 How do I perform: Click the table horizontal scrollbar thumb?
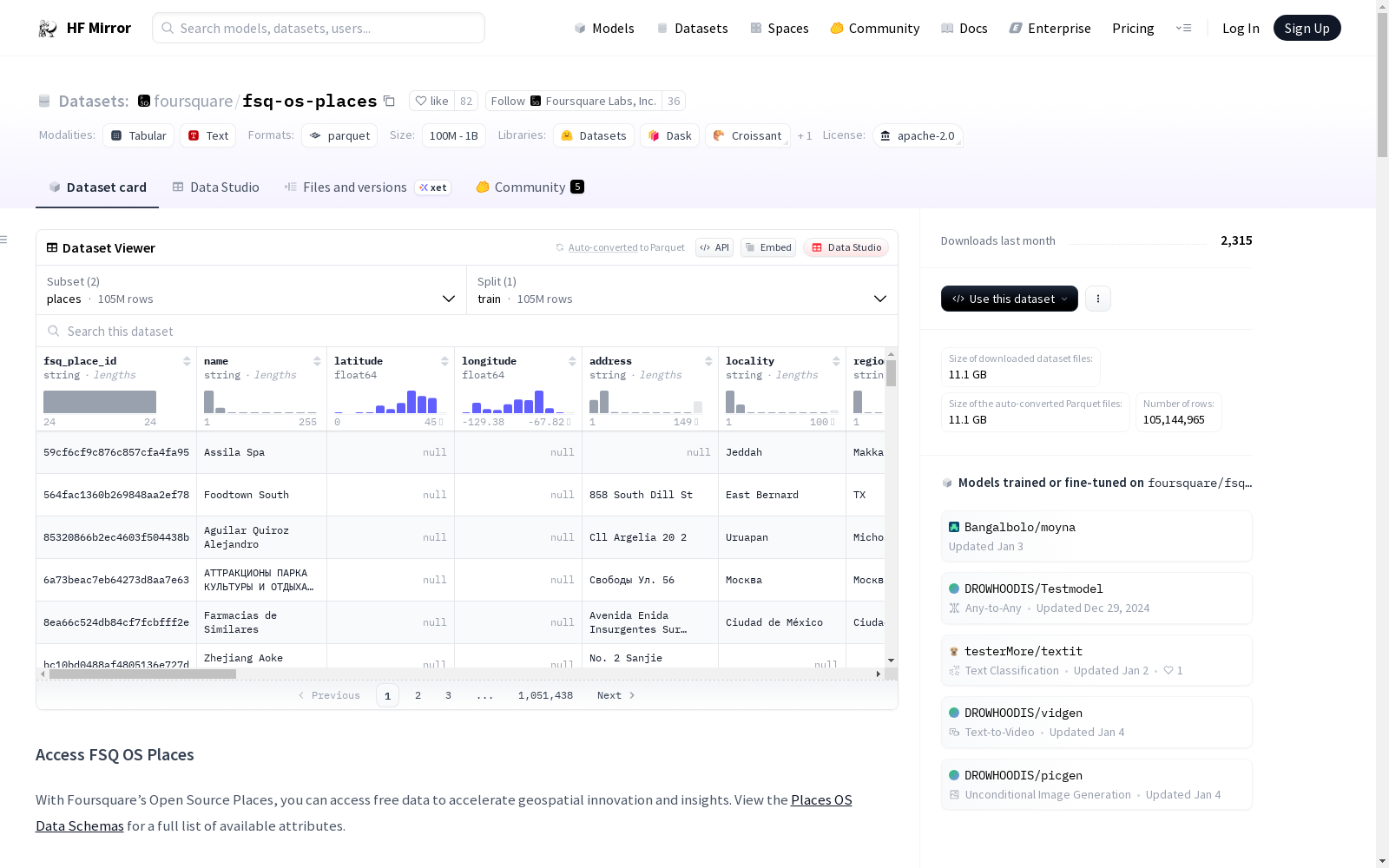[x=142, y=674]
